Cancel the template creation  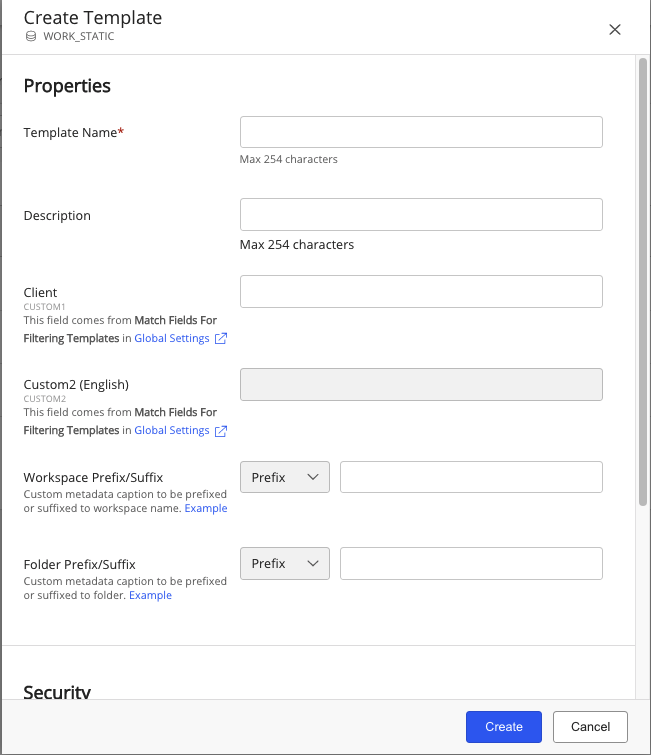[x=591, y=726]
